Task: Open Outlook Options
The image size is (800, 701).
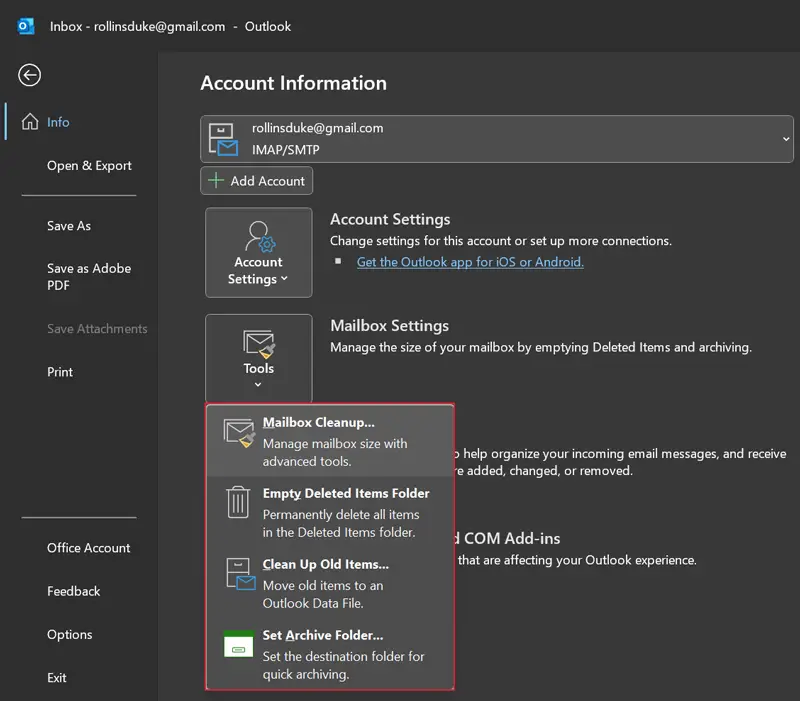Action: pyautogui.click(x=70, y=635)
